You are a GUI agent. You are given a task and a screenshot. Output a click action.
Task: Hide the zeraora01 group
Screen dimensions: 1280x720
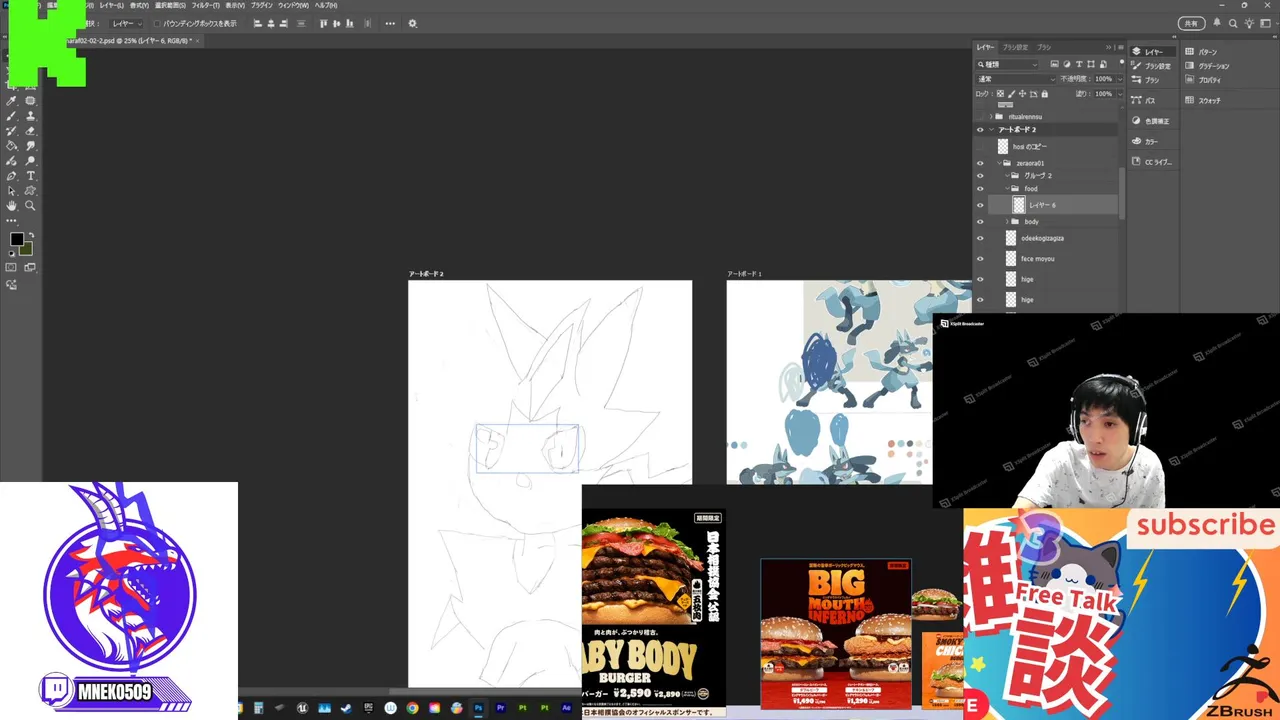click(x=980, y=163)
